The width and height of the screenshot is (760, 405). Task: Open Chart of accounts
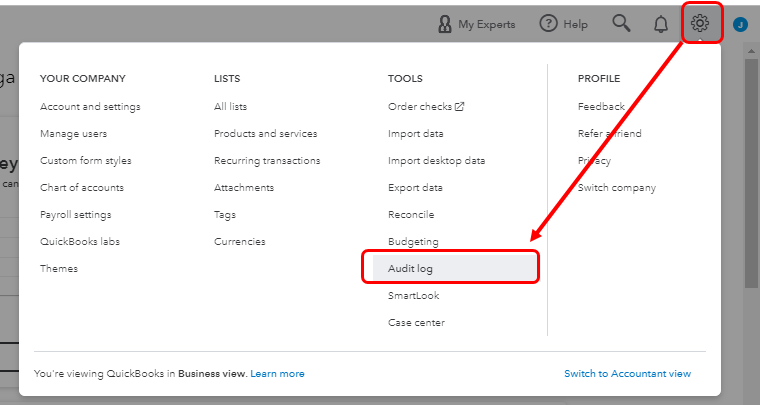click(82, 187)
